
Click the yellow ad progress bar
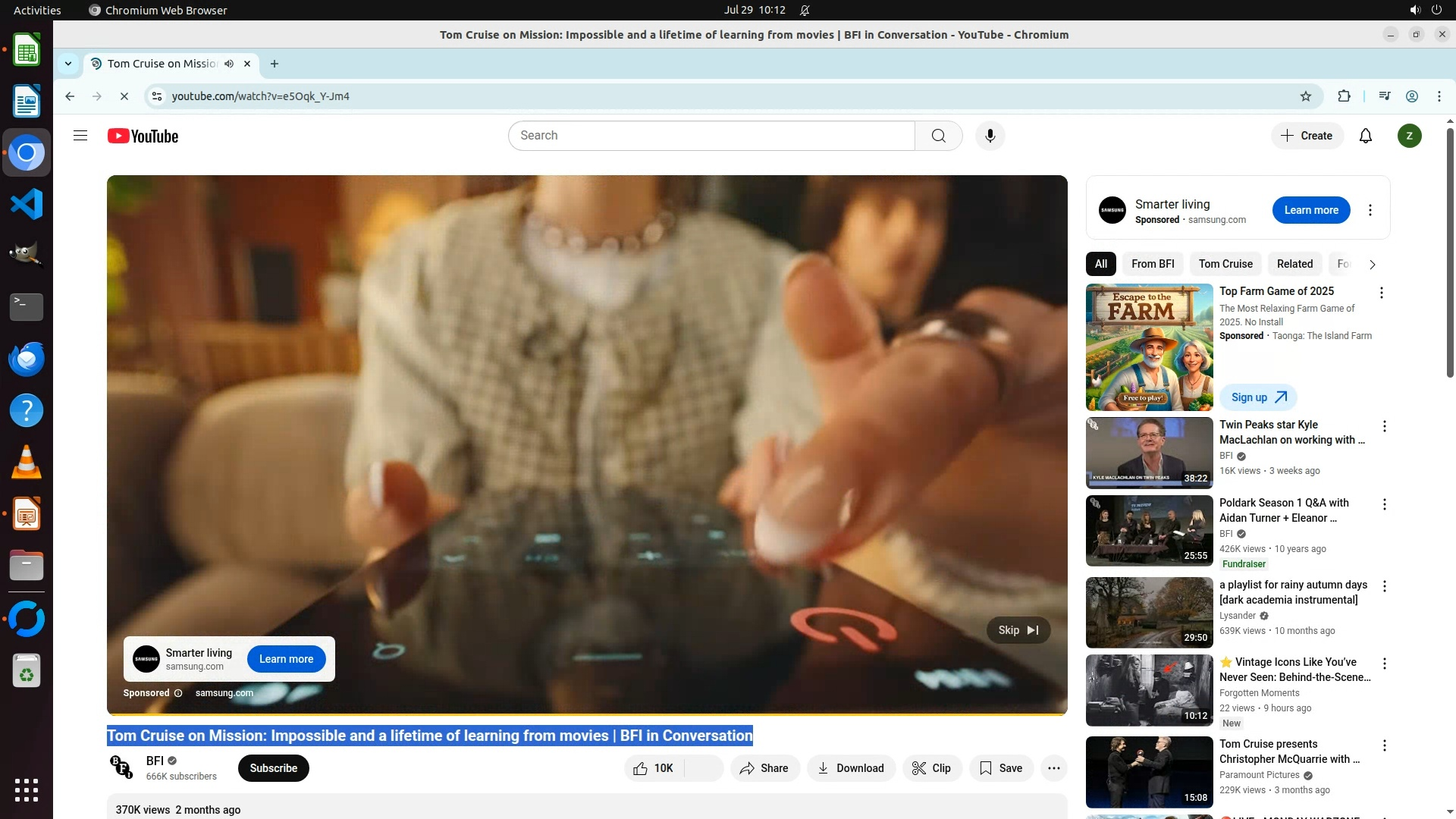coord(586,714)
